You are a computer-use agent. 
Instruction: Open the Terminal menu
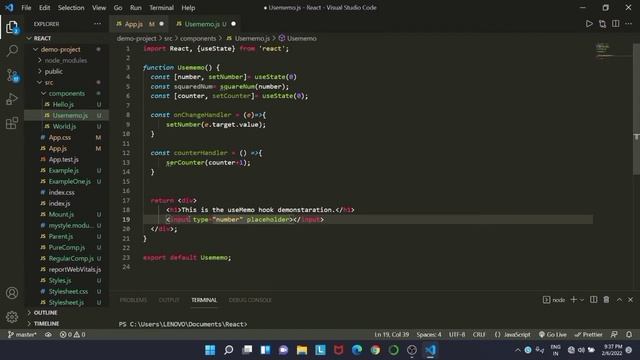161,8
